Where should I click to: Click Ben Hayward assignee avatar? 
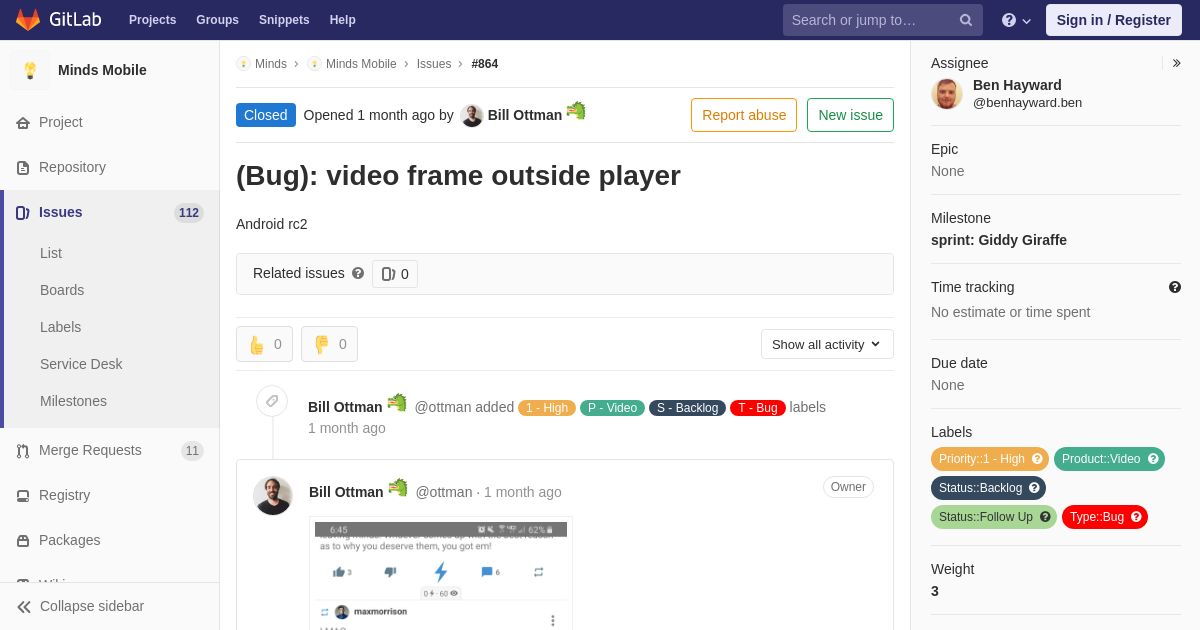click(947, 94)
